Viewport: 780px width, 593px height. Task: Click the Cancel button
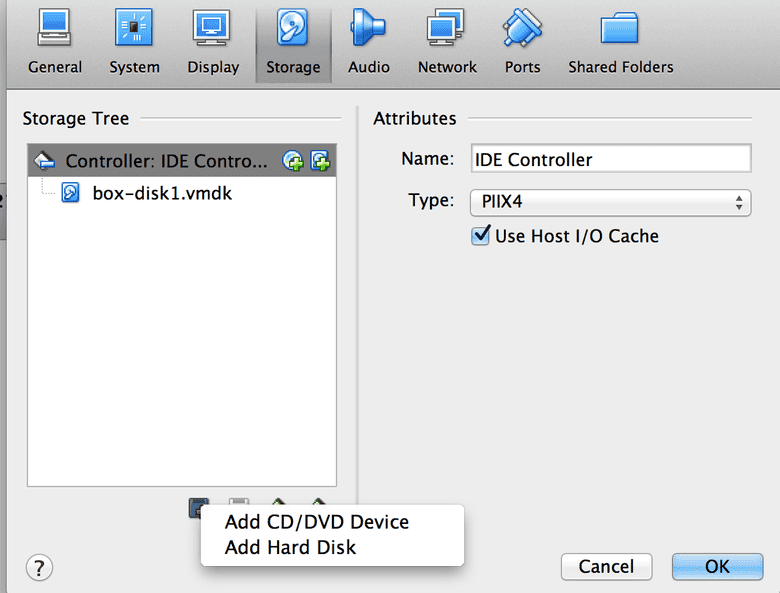(606, 567)
